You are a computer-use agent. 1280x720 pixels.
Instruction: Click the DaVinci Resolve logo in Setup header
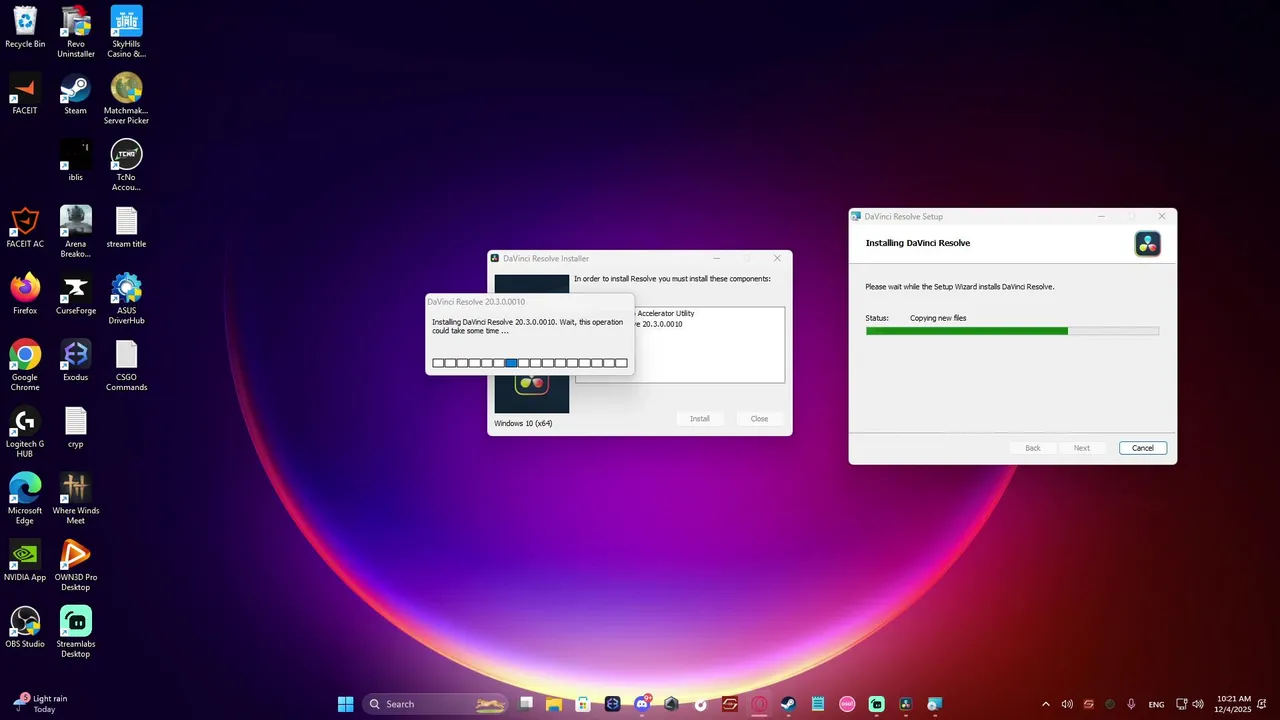point(1147,244)
